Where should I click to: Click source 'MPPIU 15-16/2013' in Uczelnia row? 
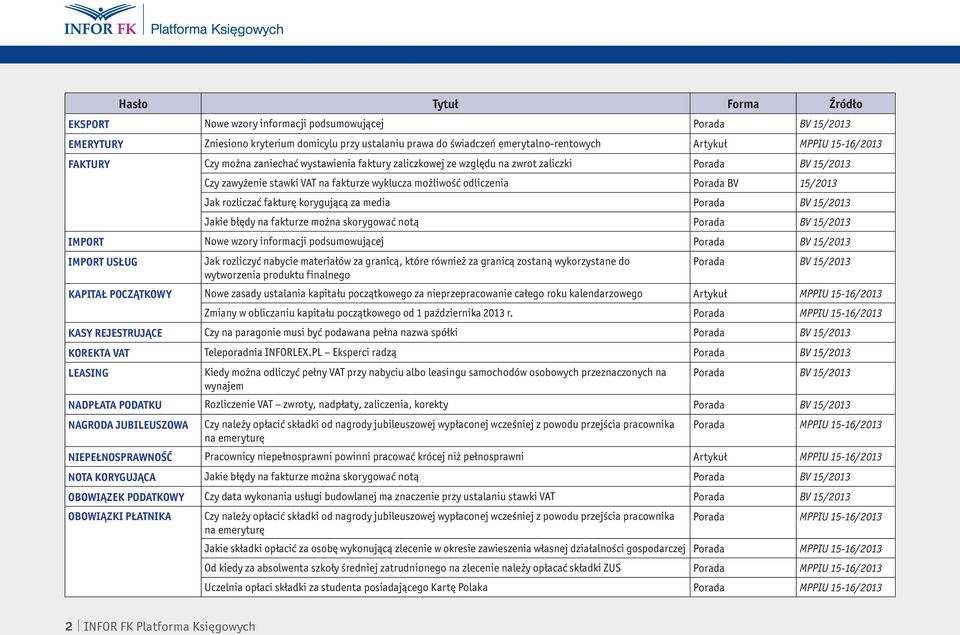pos(841,588)
